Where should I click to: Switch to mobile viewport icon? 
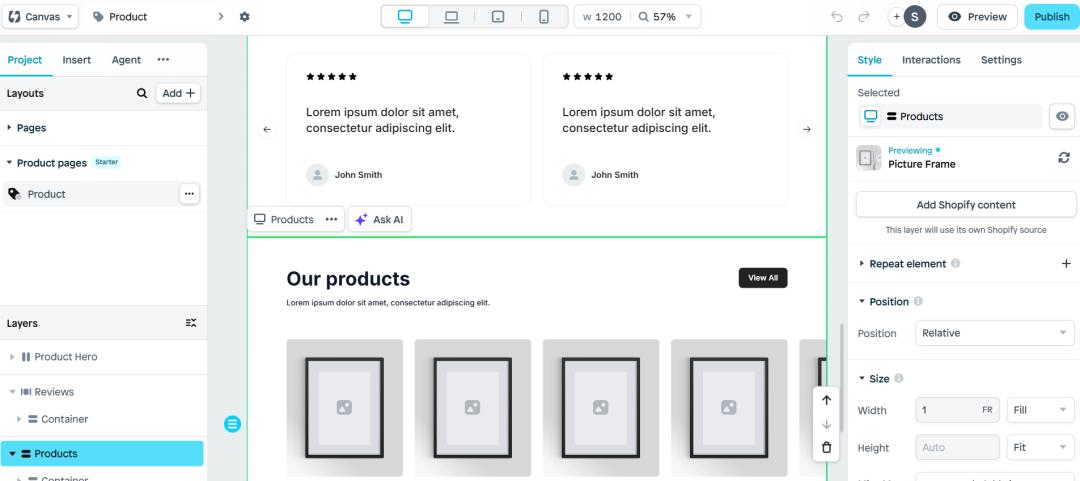click(544, 17)
